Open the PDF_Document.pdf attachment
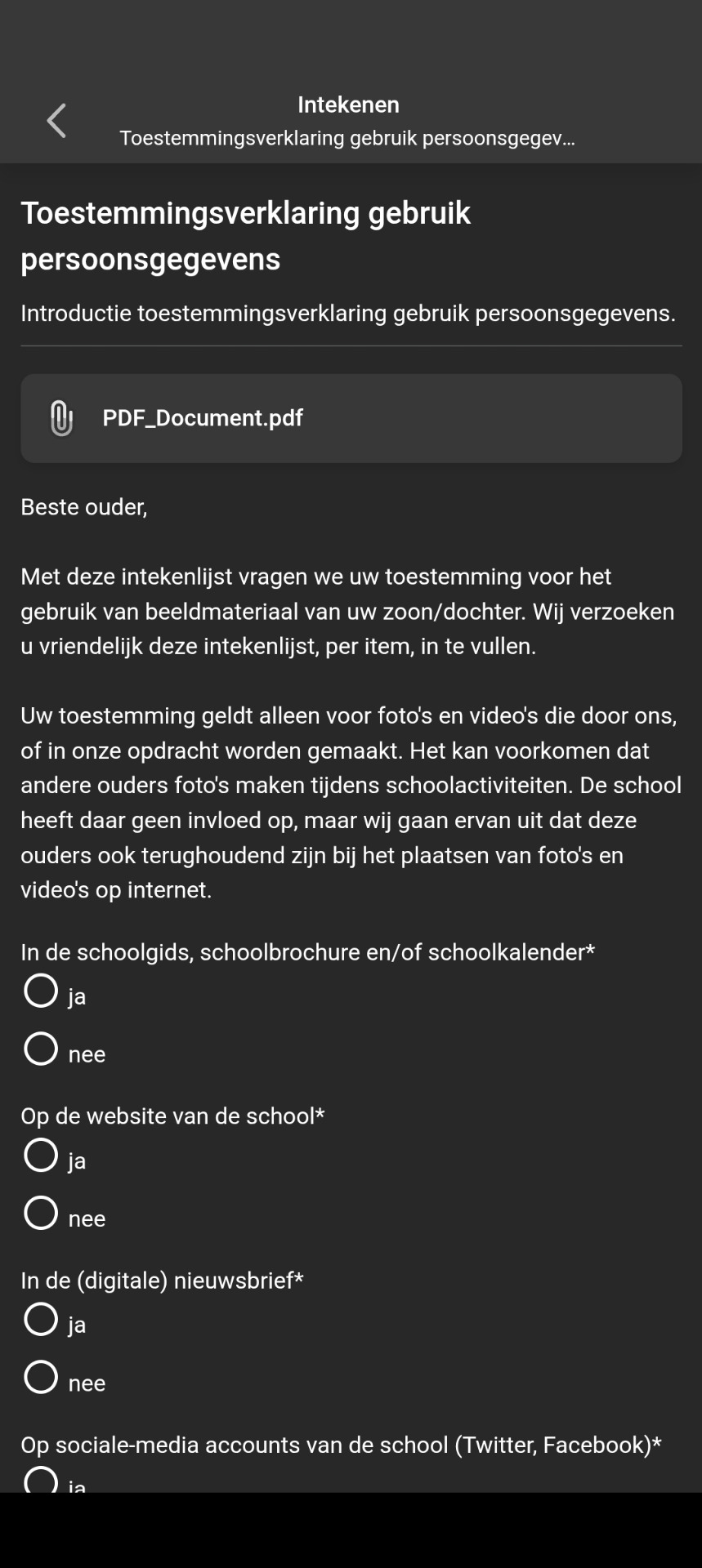Image resolution: width=702 pixels, height=1568 pixels. pos(203,418)
